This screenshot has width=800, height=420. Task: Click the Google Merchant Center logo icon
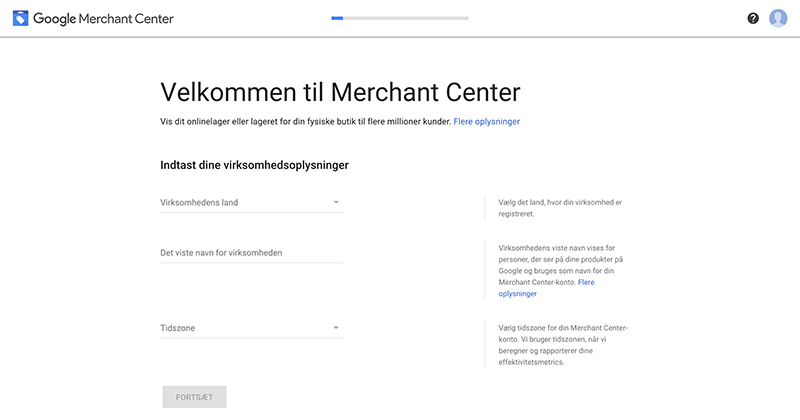pyautogui.click(x=20, y=18)
